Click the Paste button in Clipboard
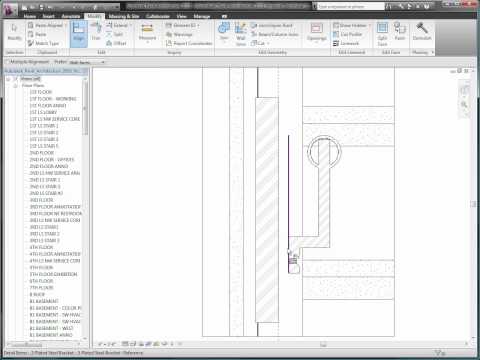Image resolution: width=480 pixels, height=360 pixels. (37, 34)
